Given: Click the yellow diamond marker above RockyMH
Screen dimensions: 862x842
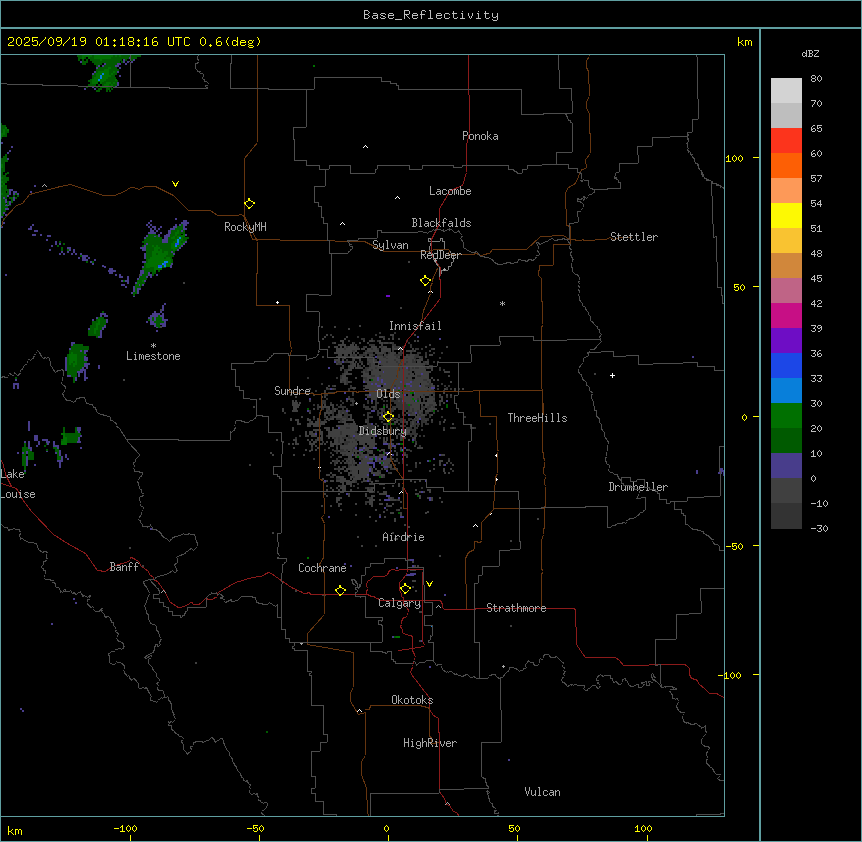Looking at the screenshot, I should (249, 203).
